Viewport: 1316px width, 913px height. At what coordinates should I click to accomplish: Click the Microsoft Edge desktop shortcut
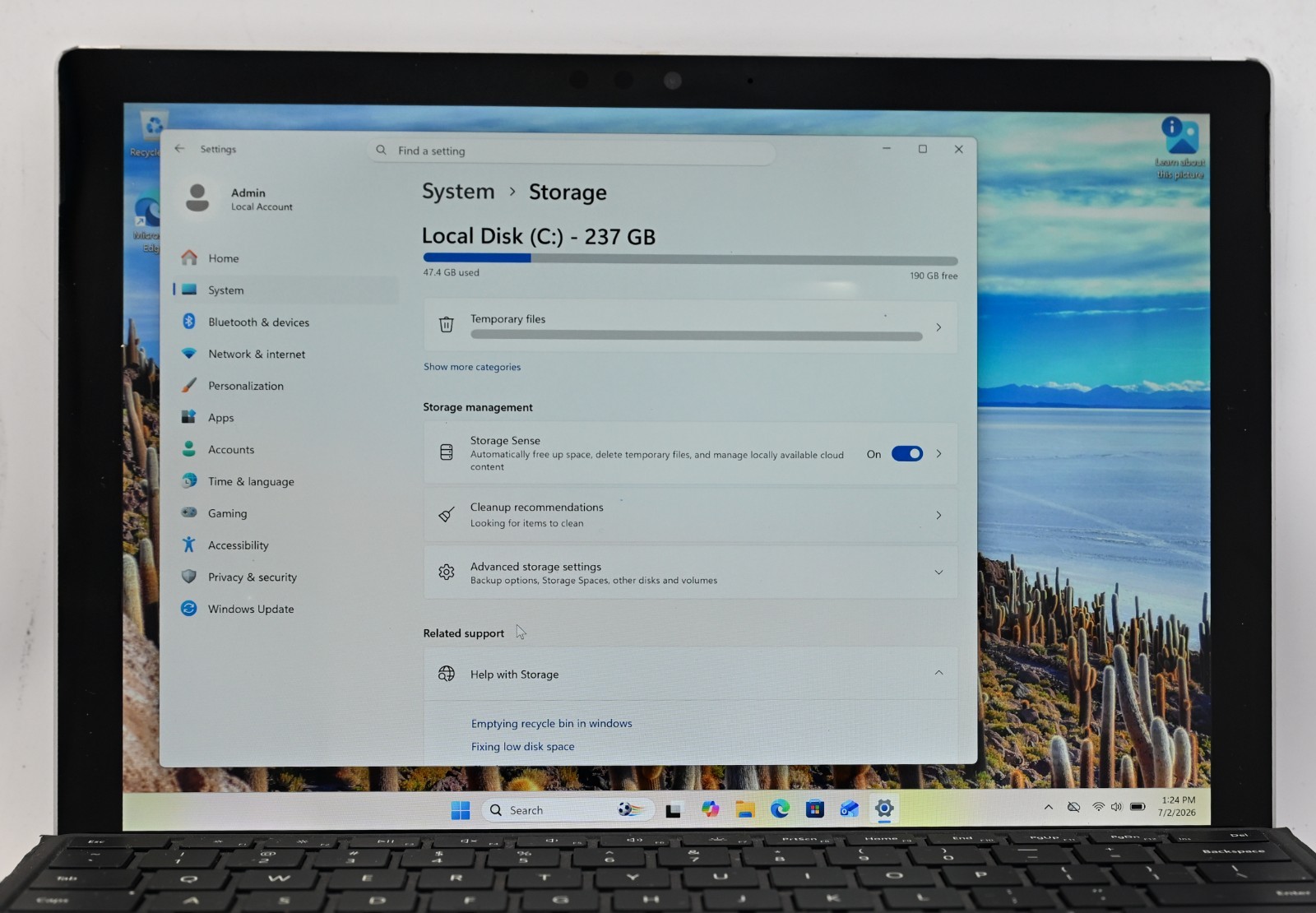coord(148,220)
